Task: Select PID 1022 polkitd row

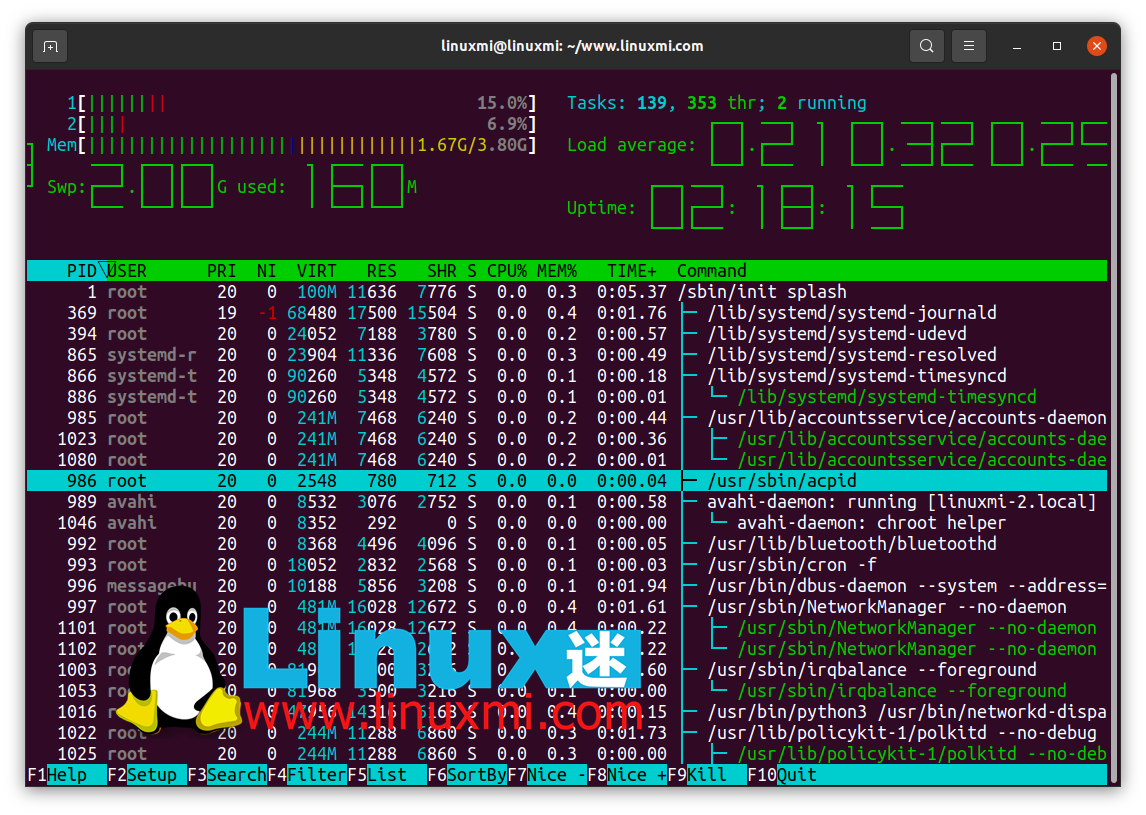Action: click(x=567, y=733)
